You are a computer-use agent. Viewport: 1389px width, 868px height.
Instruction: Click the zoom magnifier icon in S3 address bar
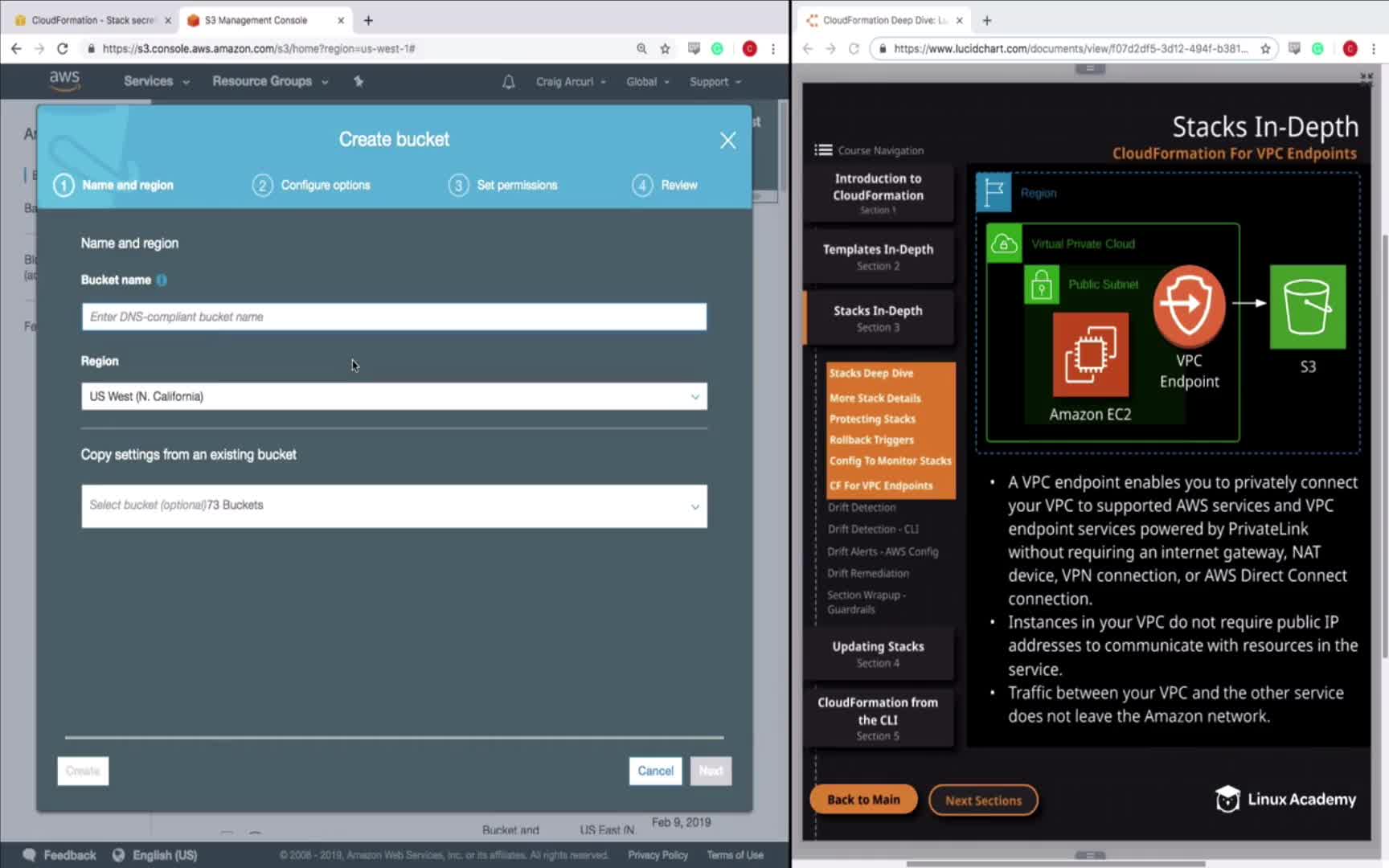click(641, 48)
